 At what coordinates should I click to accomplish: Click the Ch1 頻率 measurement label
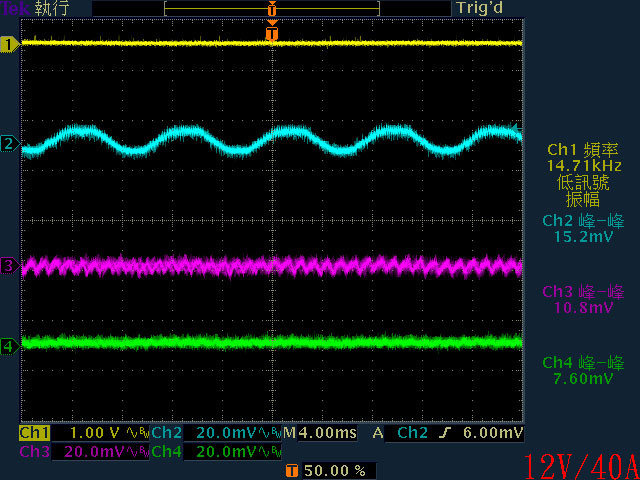coord(582,149)
